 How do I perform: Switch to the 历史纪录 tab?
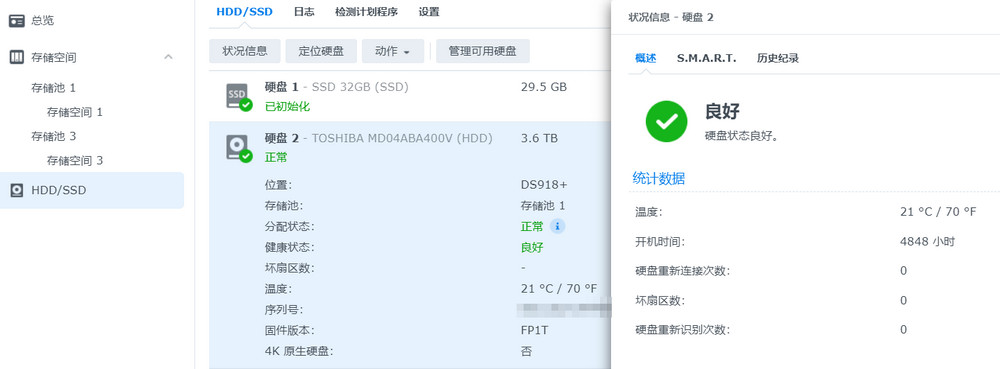(777, 58)
